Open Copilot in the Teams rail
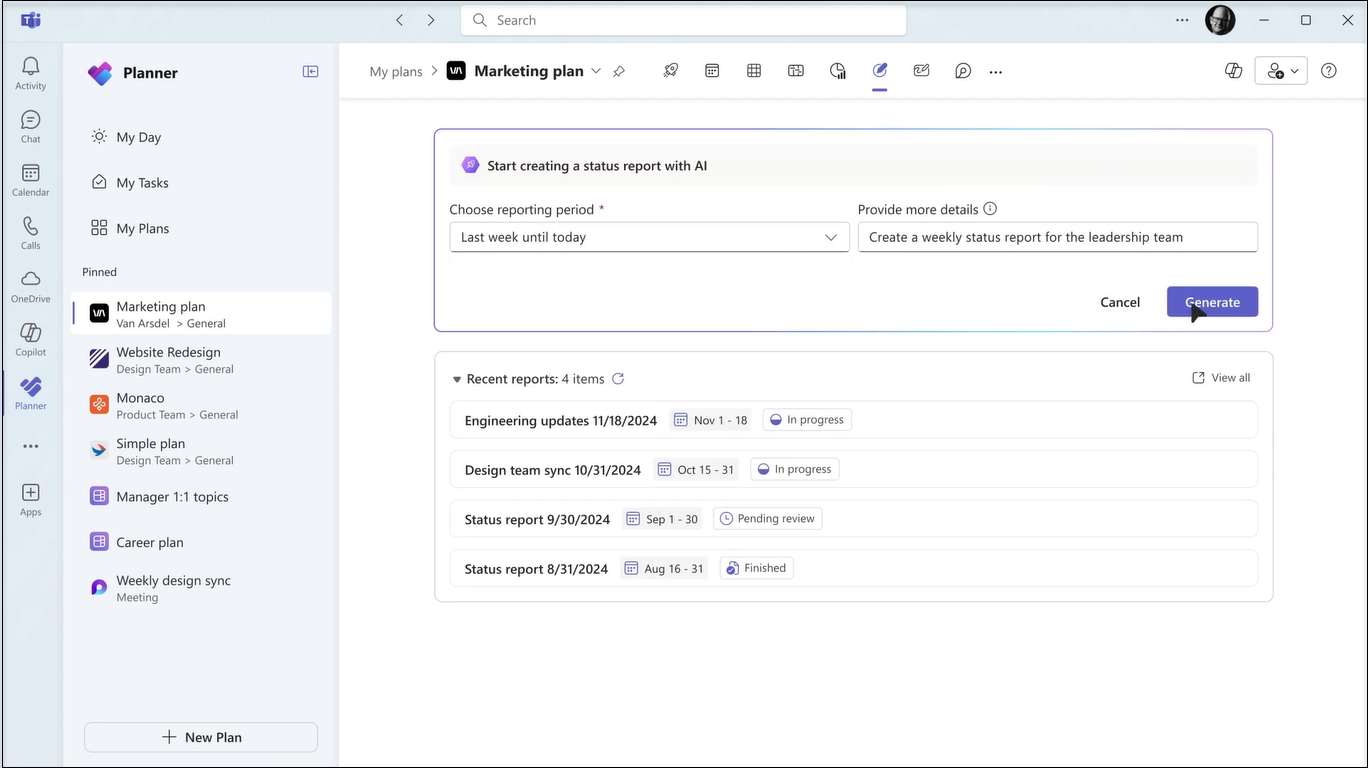 pyautogui.click(x=31, y=340)
